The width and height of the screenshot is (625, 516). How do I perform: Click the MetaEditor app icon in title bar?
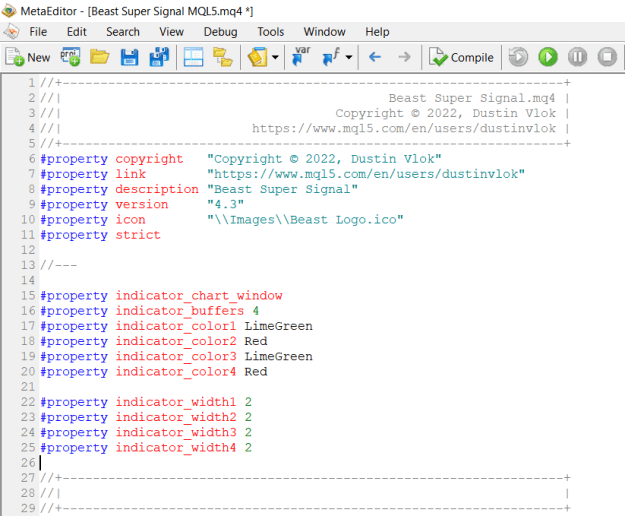(9, 11)
